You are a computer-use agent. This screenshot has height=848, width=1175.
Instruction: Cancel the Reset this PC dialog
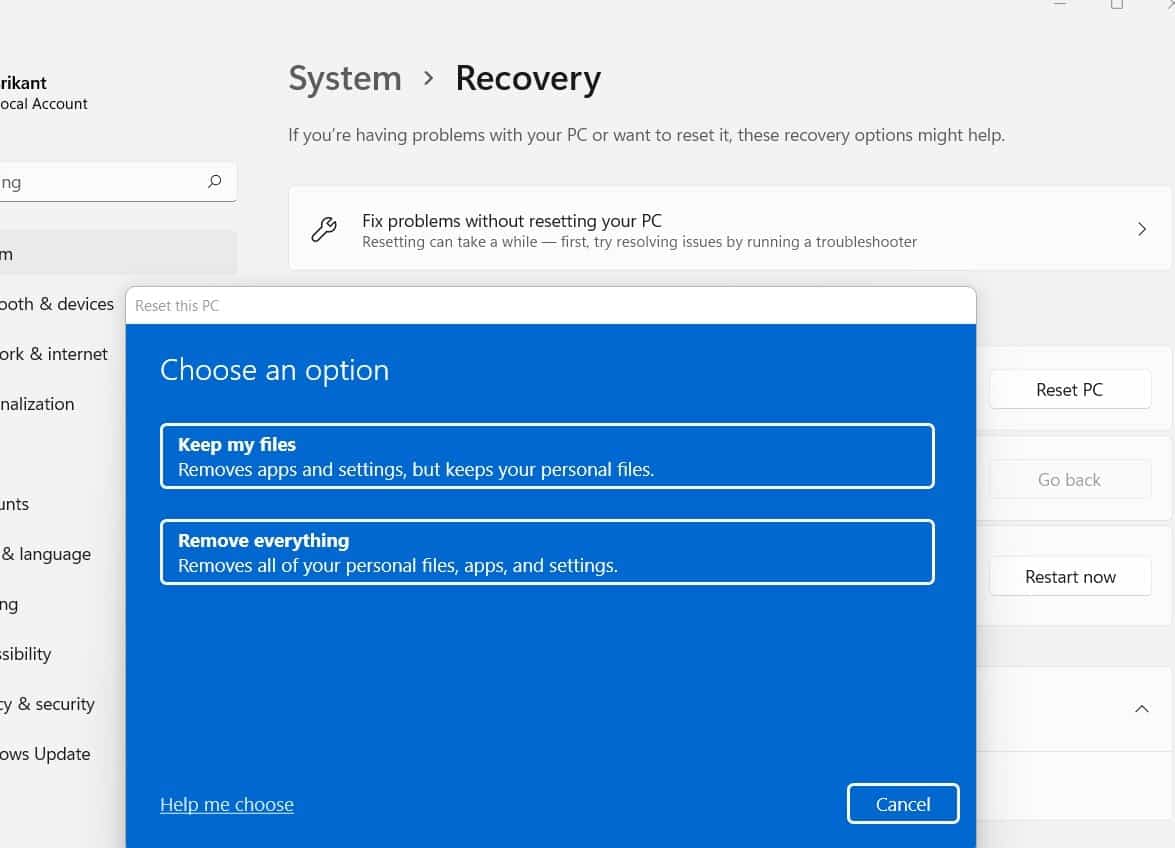(x=902, y=803)
